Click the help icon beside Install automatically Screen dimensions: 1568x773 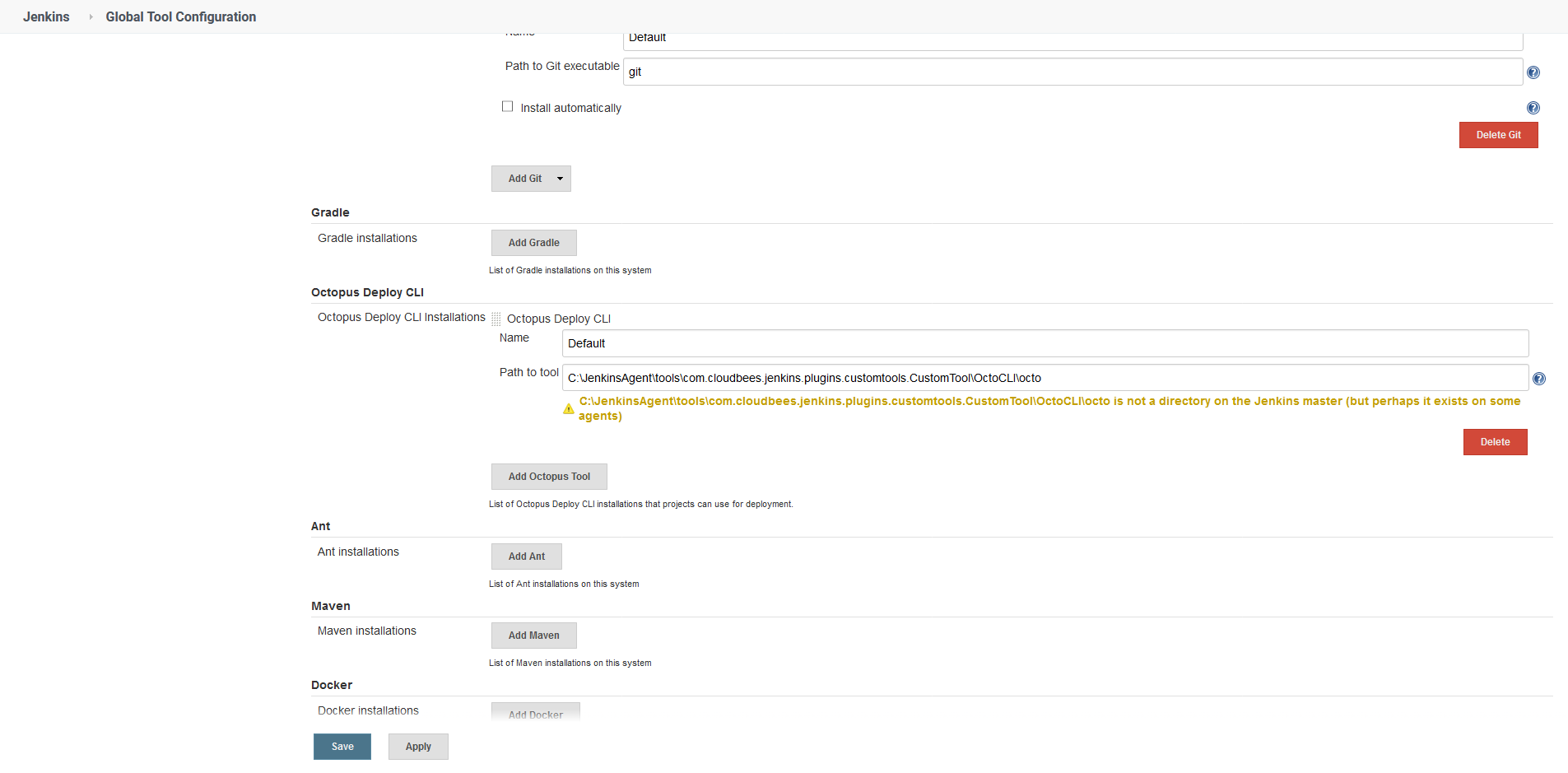[x=1533, y=108]
